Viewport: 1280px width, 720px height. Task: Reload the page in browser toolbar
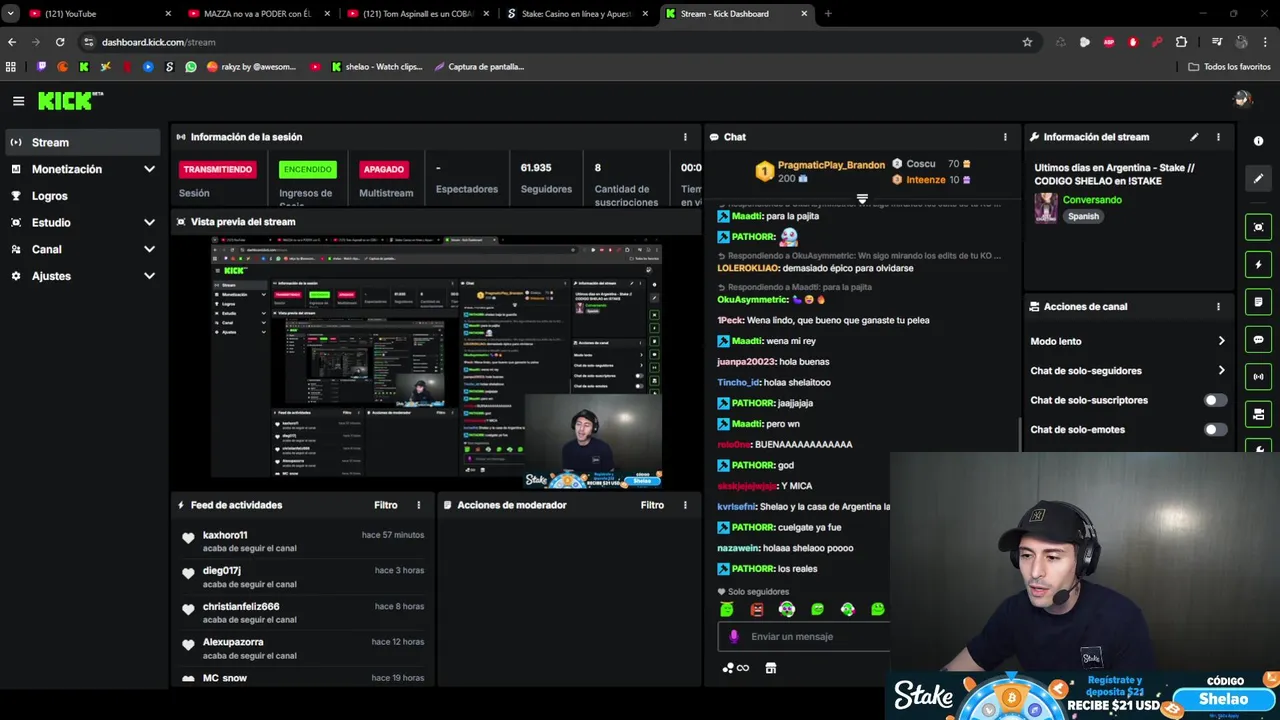point(60,42)
